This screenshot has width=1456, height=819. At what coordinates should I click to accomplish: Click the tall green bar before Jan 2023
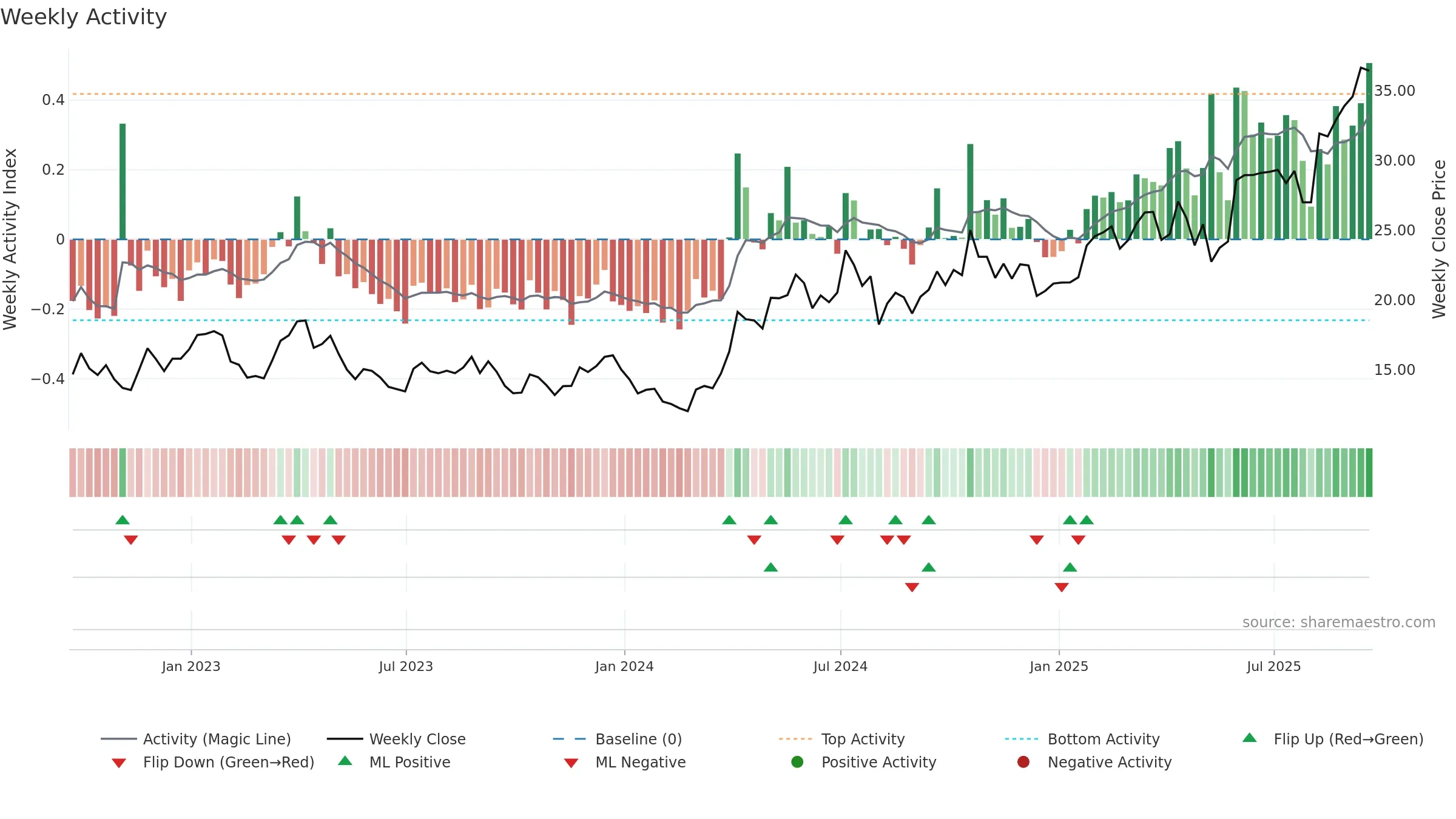click(123, 181)
